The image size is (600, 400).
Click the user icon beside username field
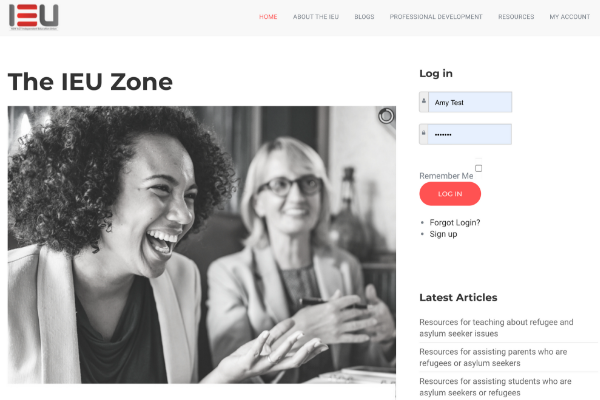tap(424, 101)
